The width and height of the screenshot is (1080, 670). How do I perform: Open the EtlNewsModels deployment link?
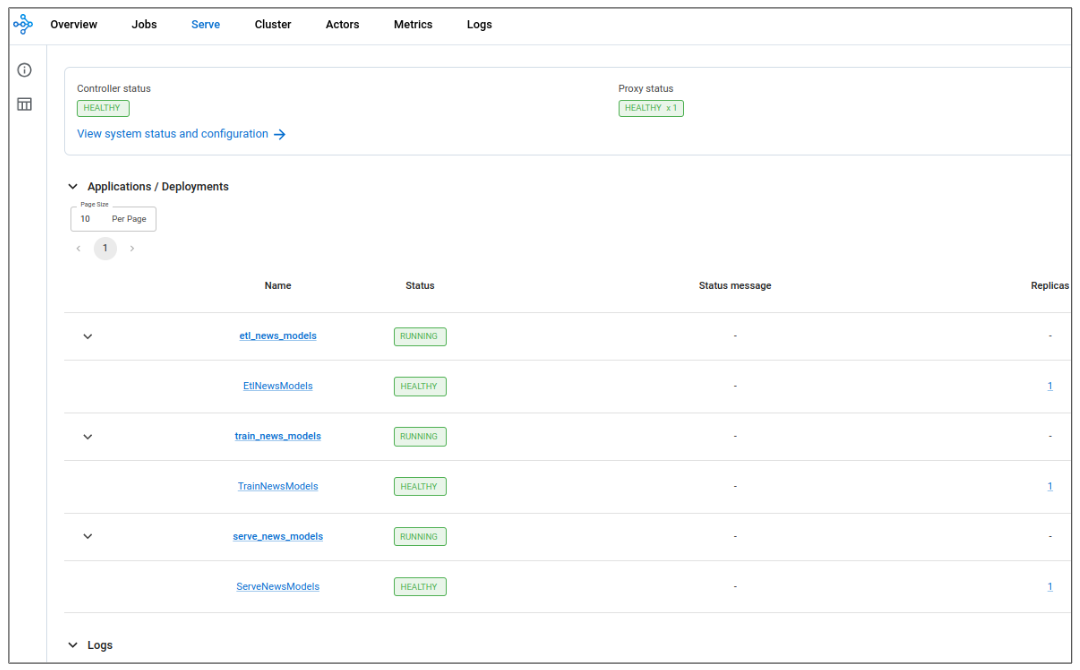point(278,387)
